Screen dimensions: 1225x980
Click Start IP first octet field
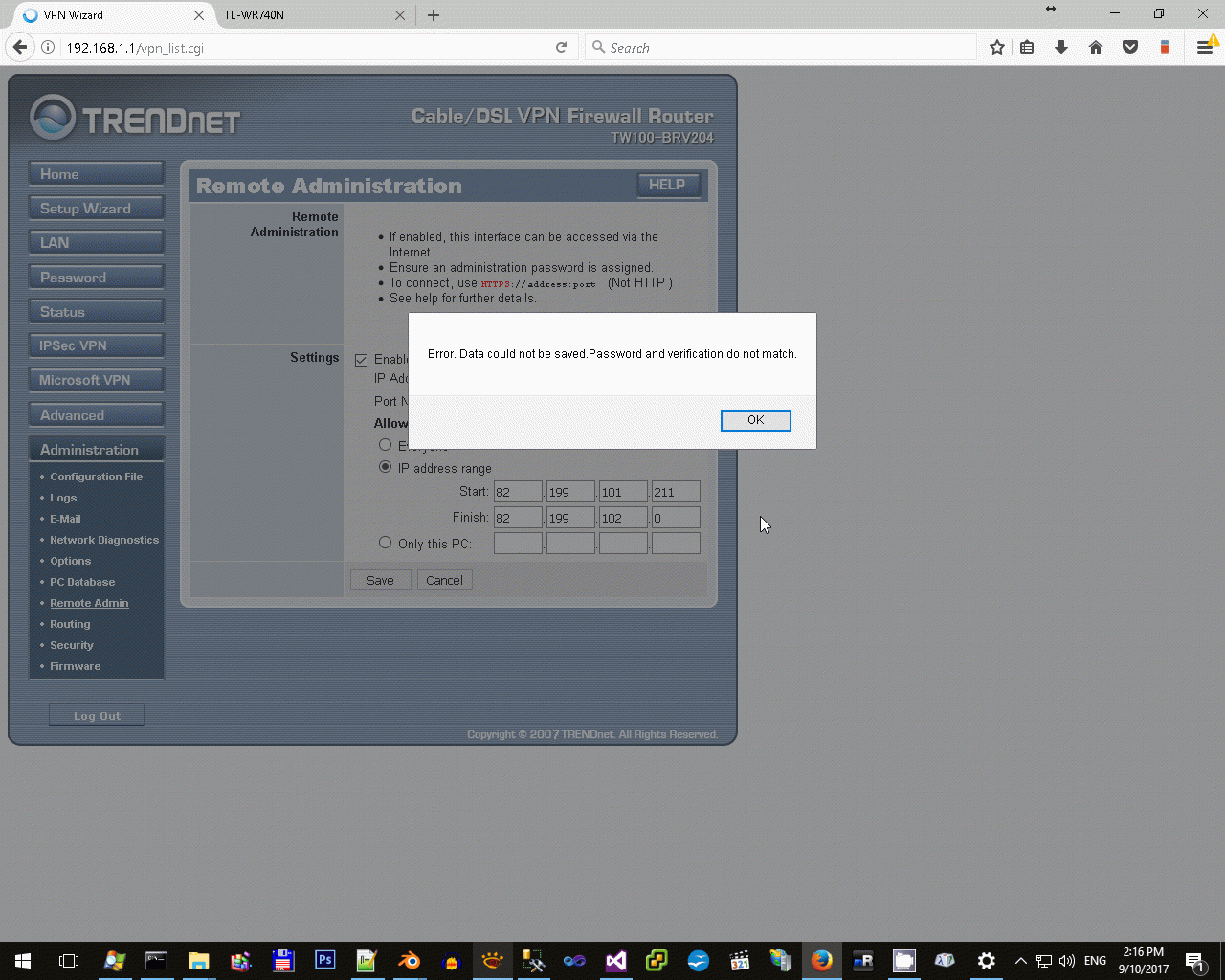point(518,492)
